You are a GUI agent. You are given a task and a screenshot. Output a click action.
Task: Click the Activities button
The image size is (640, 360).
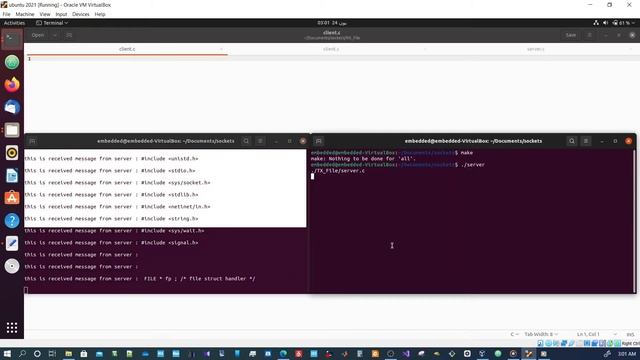click(x=14, y=23)
